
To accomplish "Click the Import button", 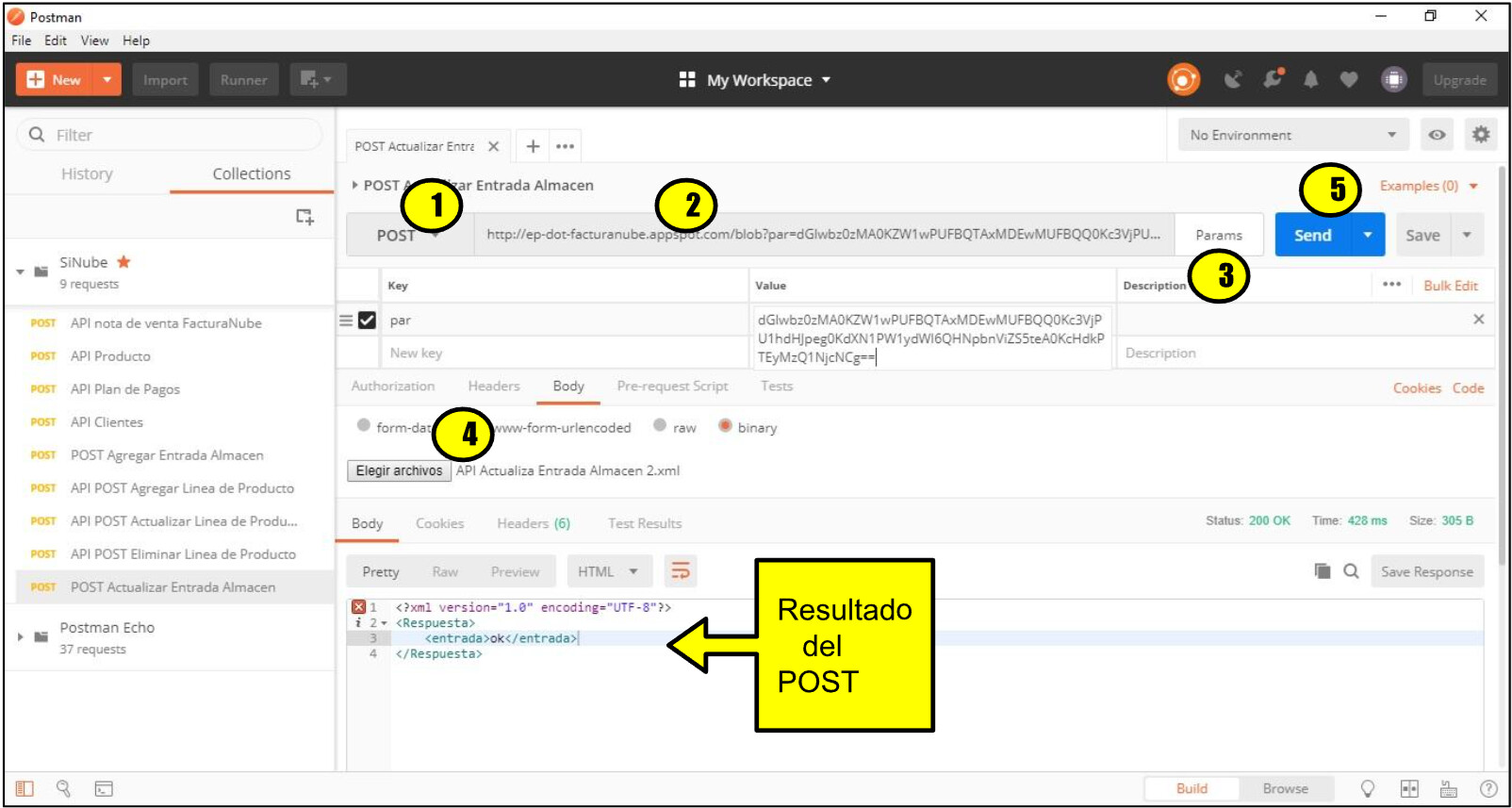I will [x=166, y=79].
